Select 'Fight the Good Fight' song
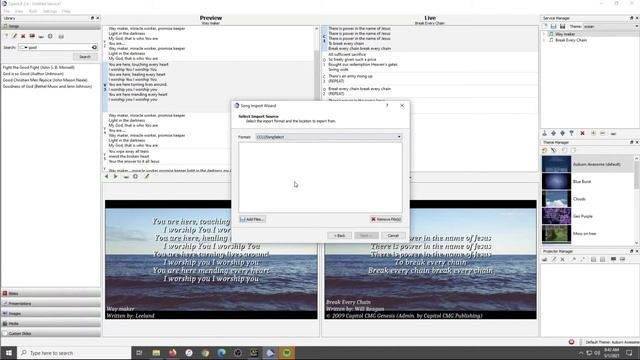 tap(39, 67)
